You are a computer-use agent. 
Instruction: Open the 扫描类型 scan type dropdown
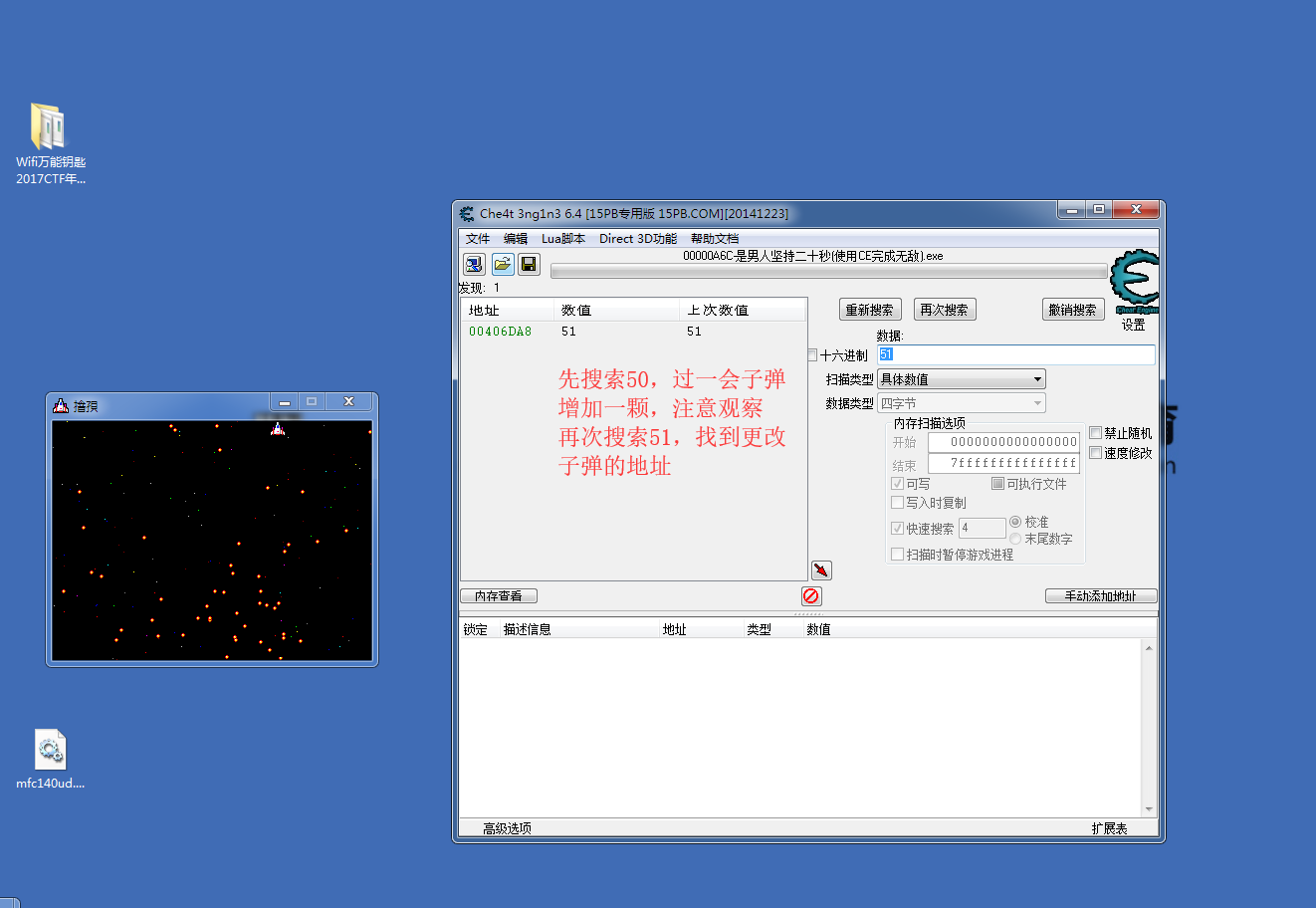(x=962, y=379)
